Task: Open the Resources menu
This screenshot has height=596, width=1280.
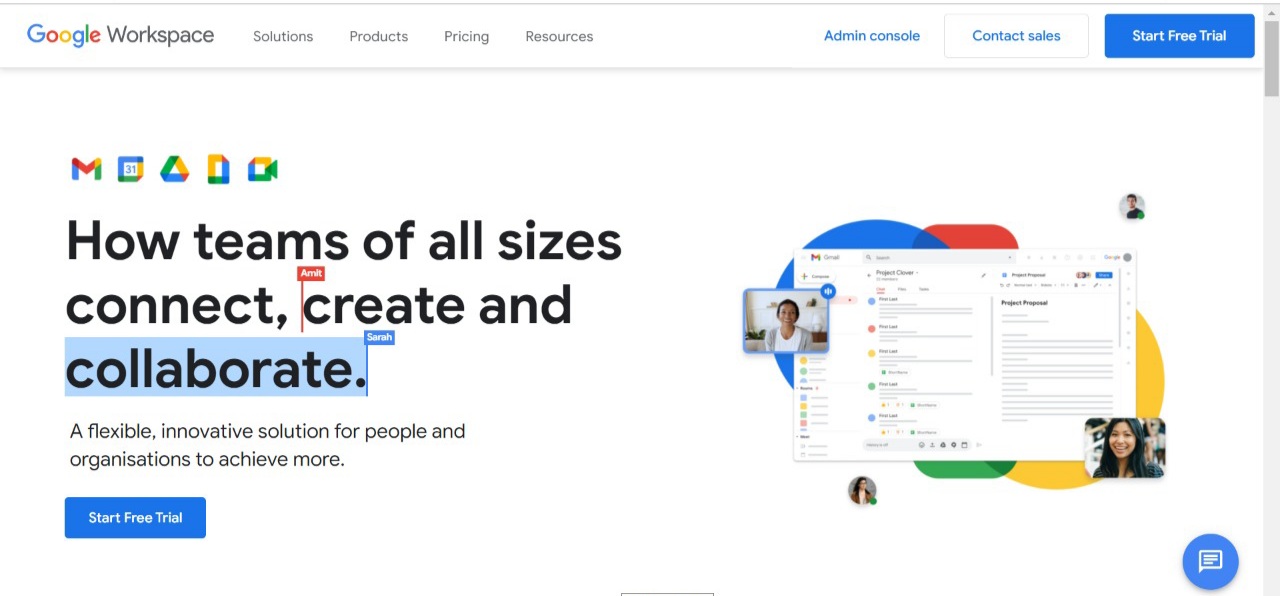Action: click(x=559, y=36)
